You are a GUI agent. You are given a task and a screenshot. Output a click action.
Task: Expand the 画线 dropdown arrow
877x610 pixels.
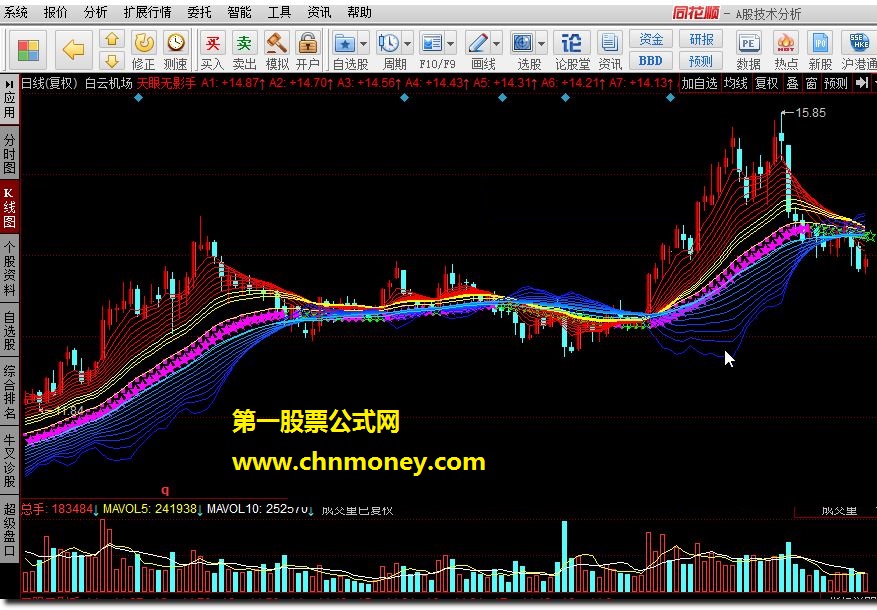[497, 43]
